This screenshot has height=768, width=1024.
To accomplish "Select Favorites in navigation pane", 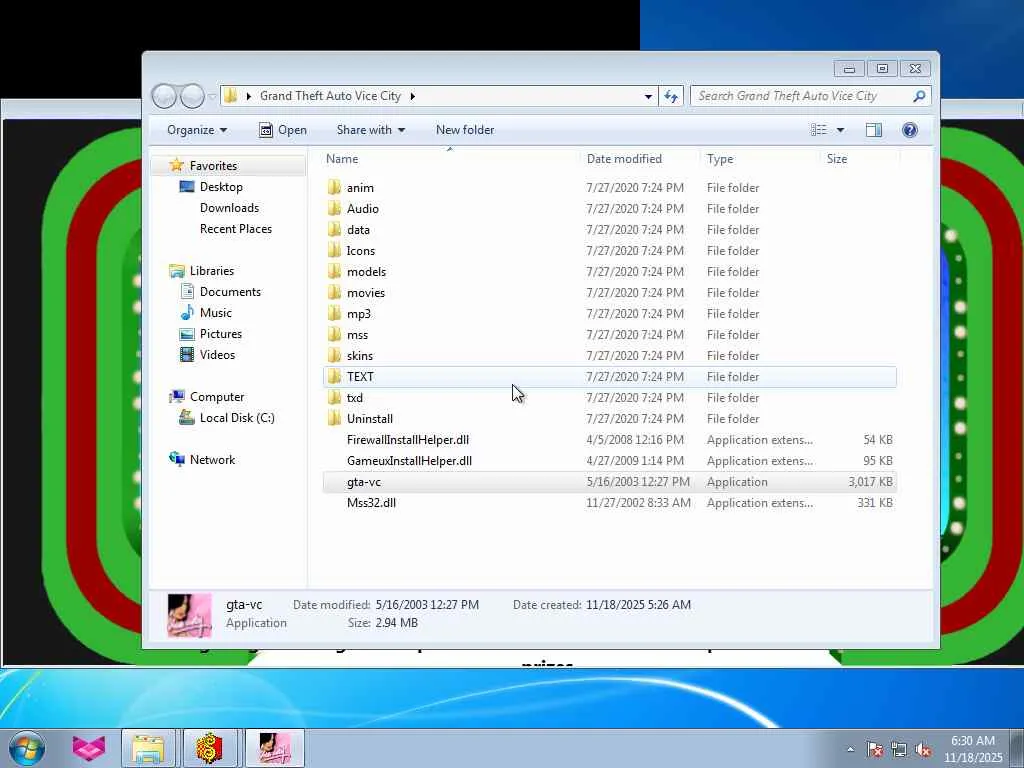I will pos(214,166).
